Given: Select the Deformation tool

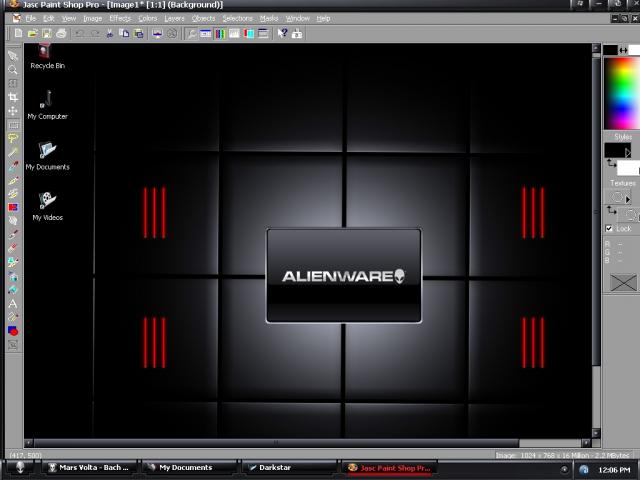Looking at the screenshot, I should pos(13,84).
